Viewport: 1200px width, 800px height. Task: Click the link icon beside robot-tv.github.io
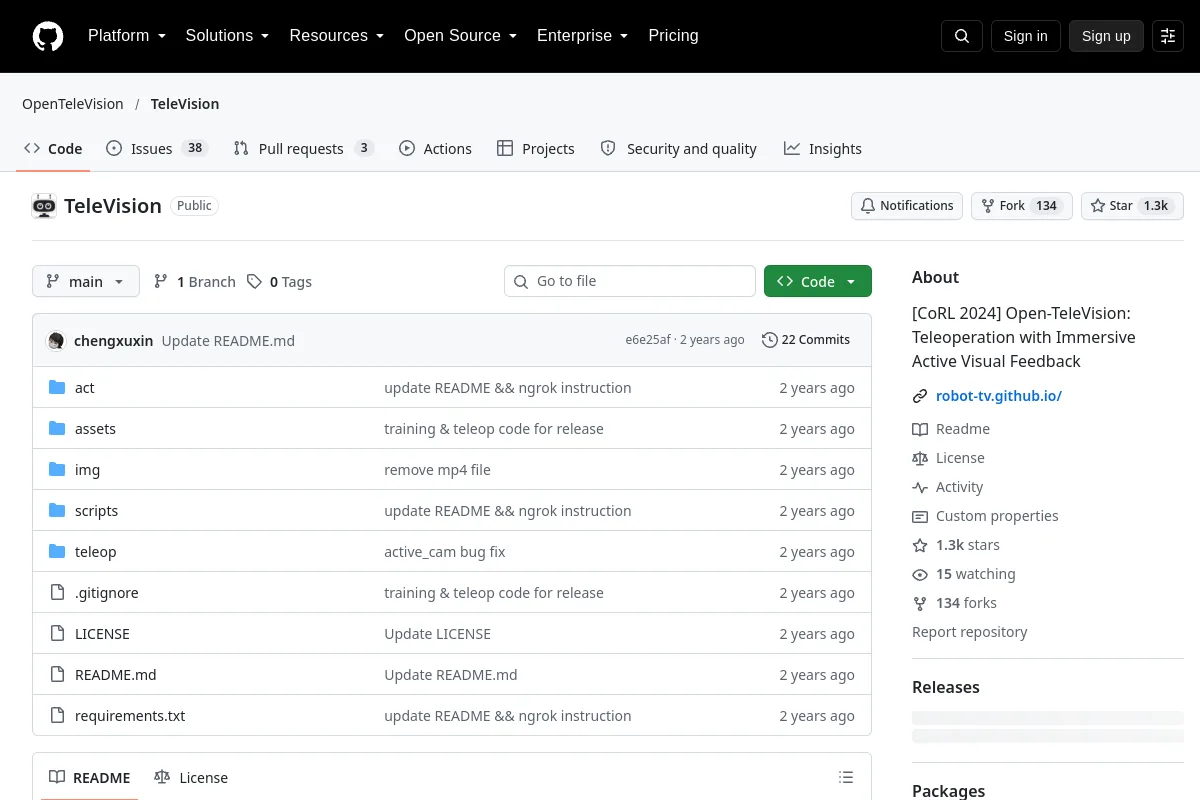920,396
